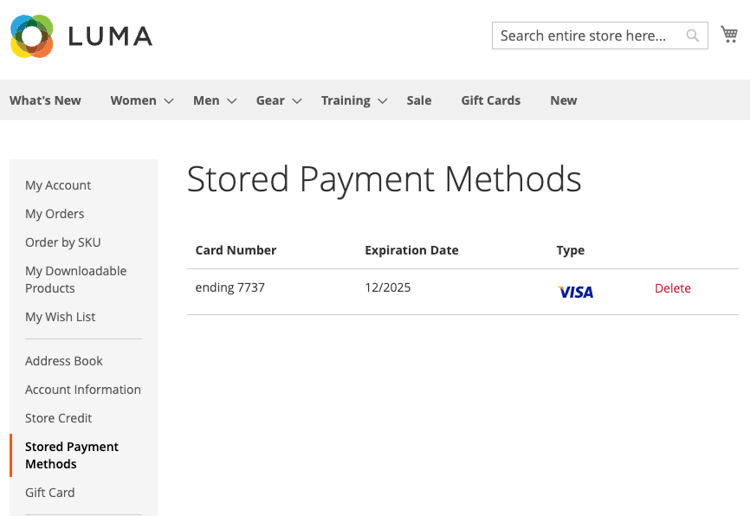Delete the card ending 7737
Screen dimensions: 750x516
(x=673, y=288)
